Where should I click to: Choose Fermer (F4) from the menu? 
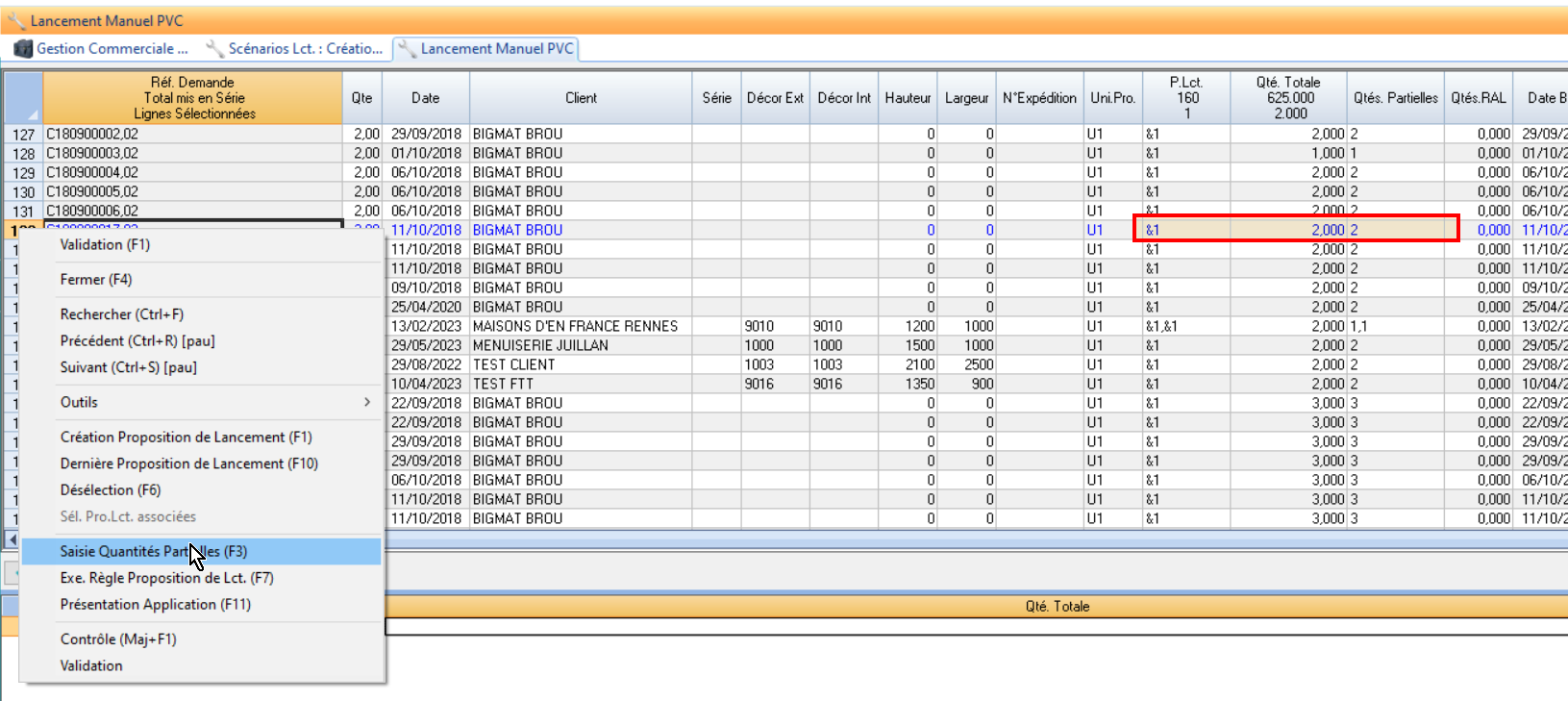pyautogui.click(x=96, y=279)
